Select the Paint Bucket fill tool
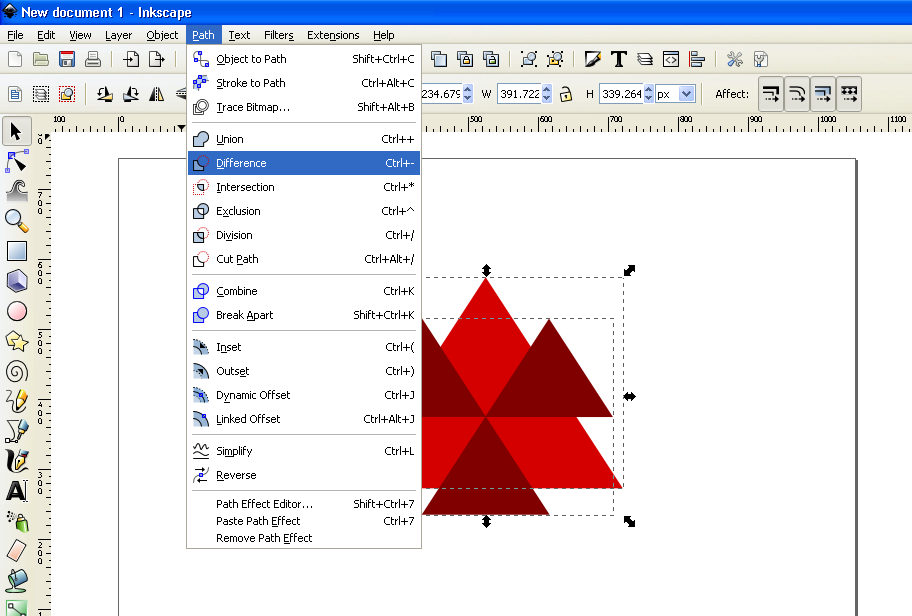 pyautogui.click(x=16, y=581)
